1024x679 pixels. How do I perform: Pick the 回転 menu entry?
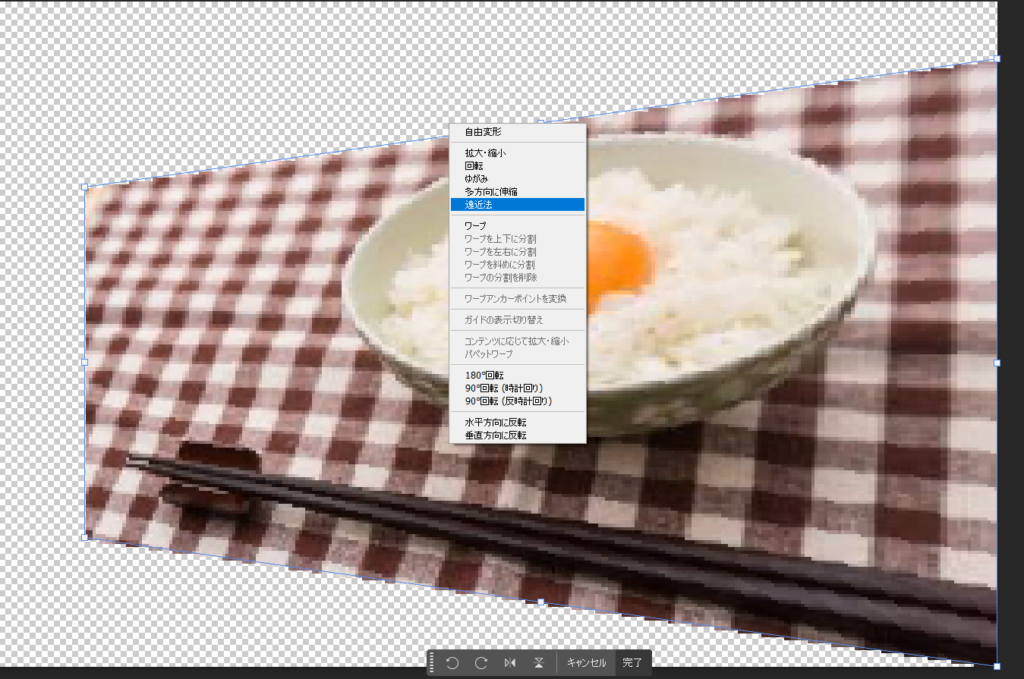pos(474,166)
